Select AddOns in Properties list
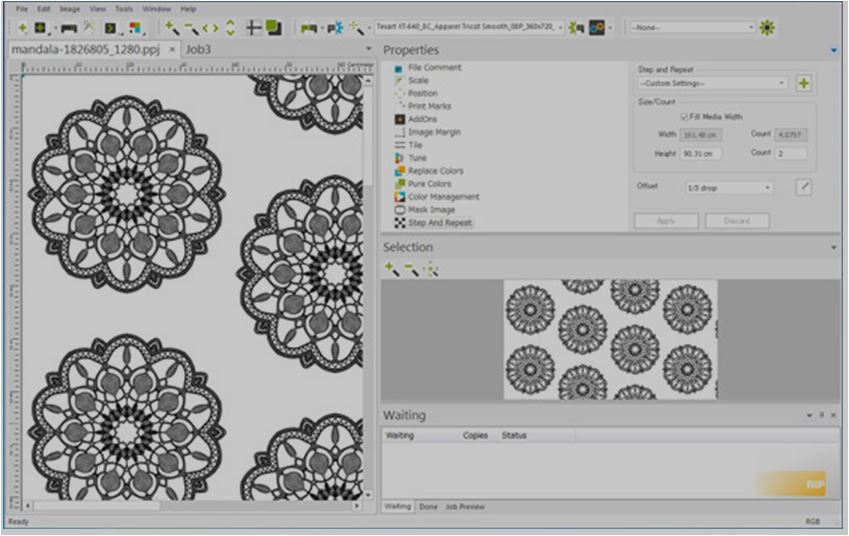 tap(415, 119)
